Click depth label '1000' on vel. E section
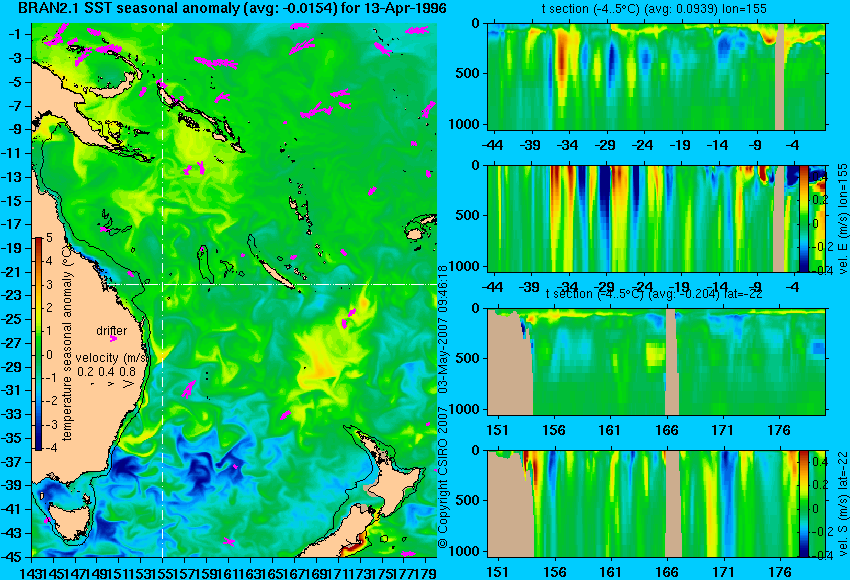850x580 pixels. [465, 266]
